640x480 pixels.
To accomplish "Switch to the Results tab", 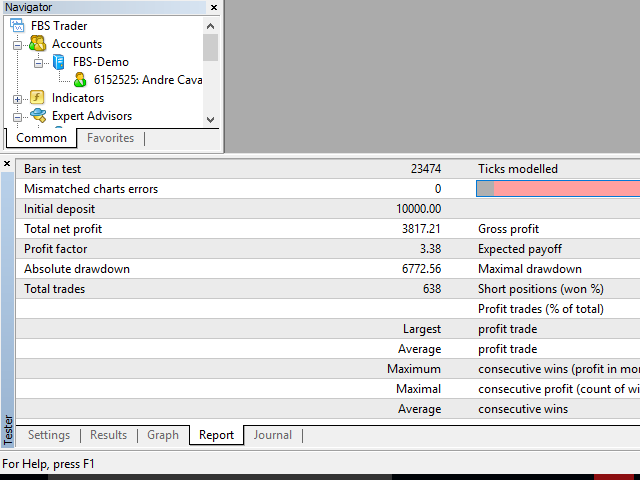I will pos(108,435).
